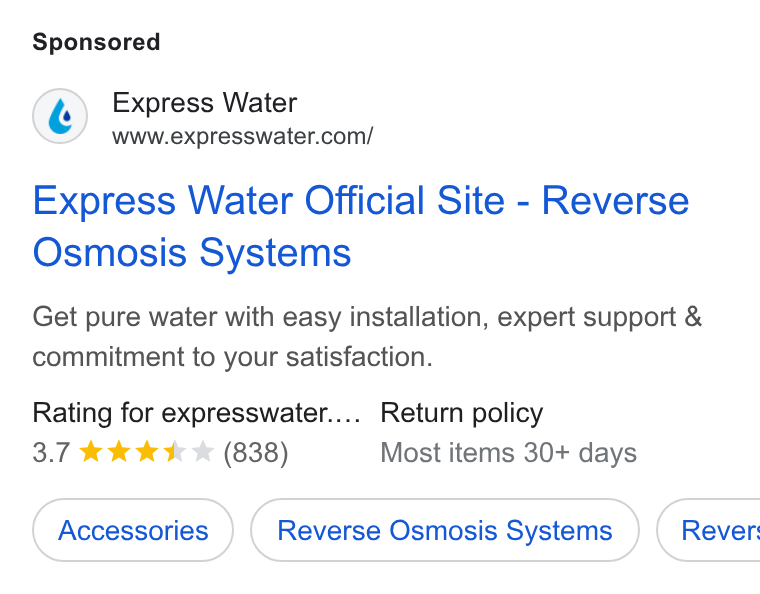
Task: Click the Express Water droplet logo icon
Action: 60,116
